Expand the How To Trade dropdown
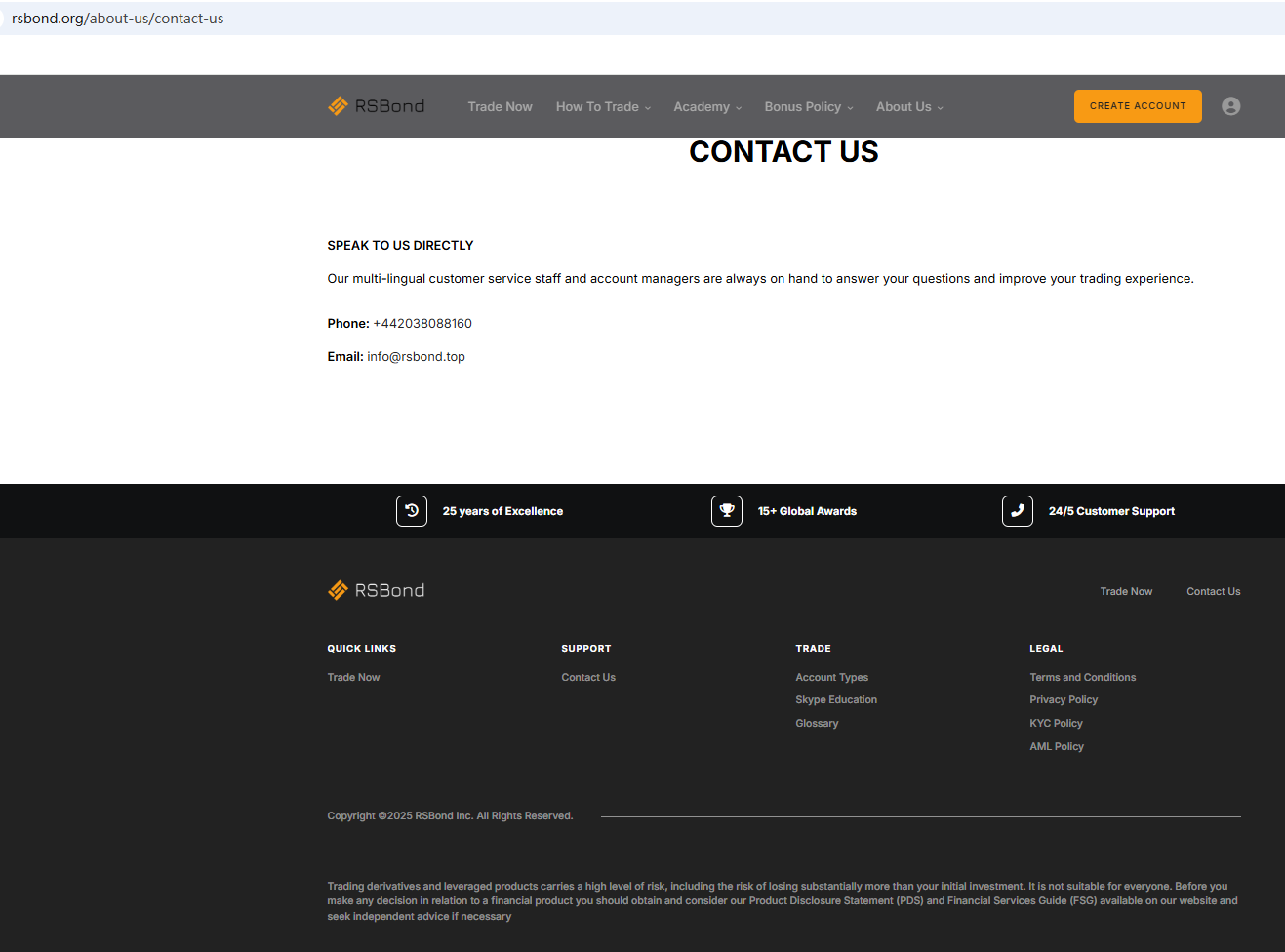This screenshot has width=1285, height=952. click(603, 107)
